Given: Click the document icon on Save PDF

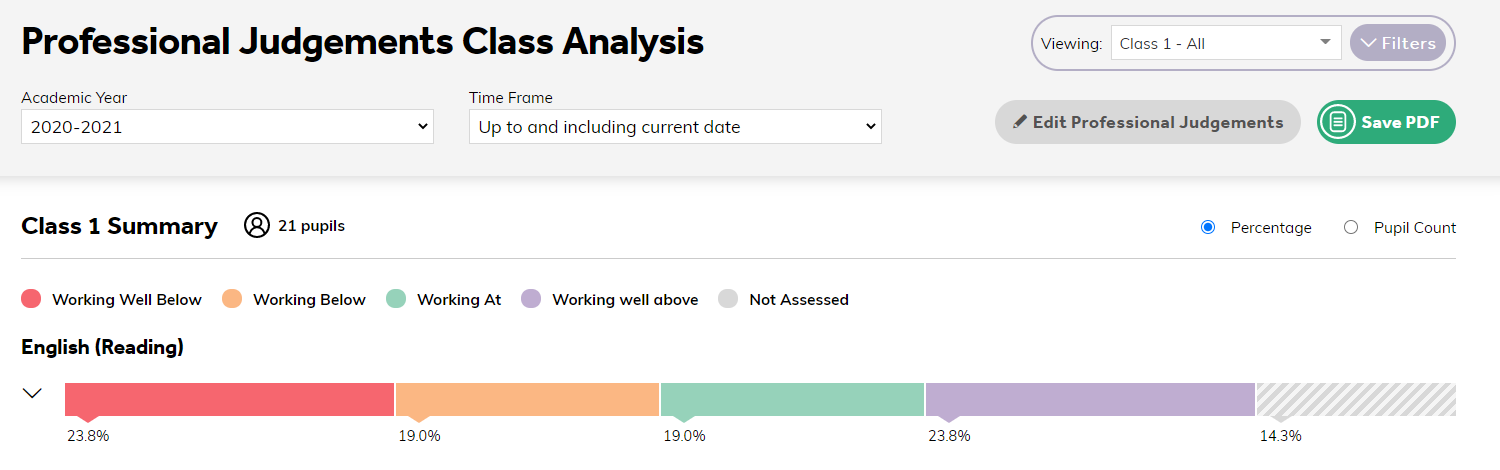Looking at the screenshot, I should (1337, 122).
